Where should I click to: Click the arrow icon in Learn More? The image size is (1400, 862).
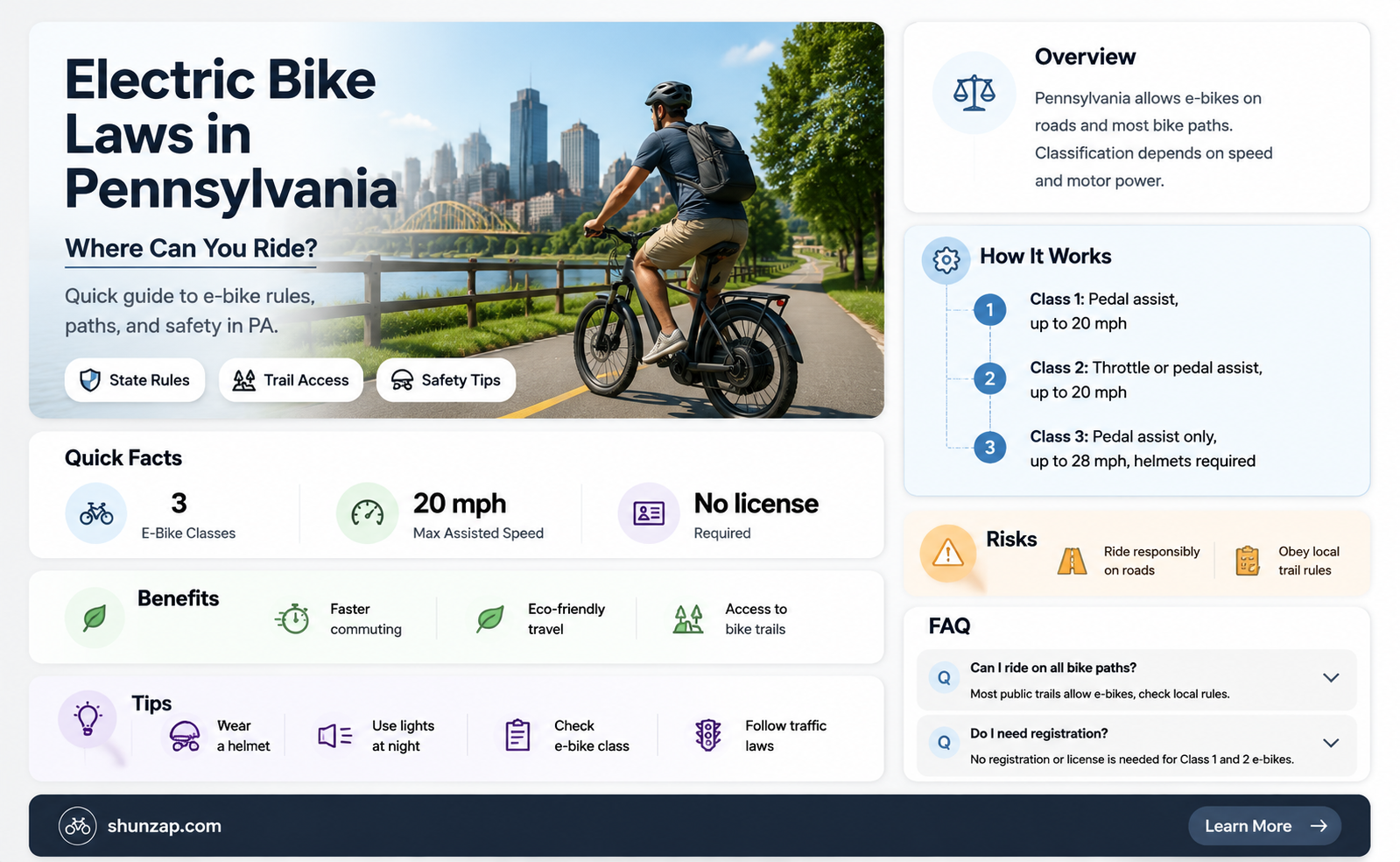(x=1319, y=826)
